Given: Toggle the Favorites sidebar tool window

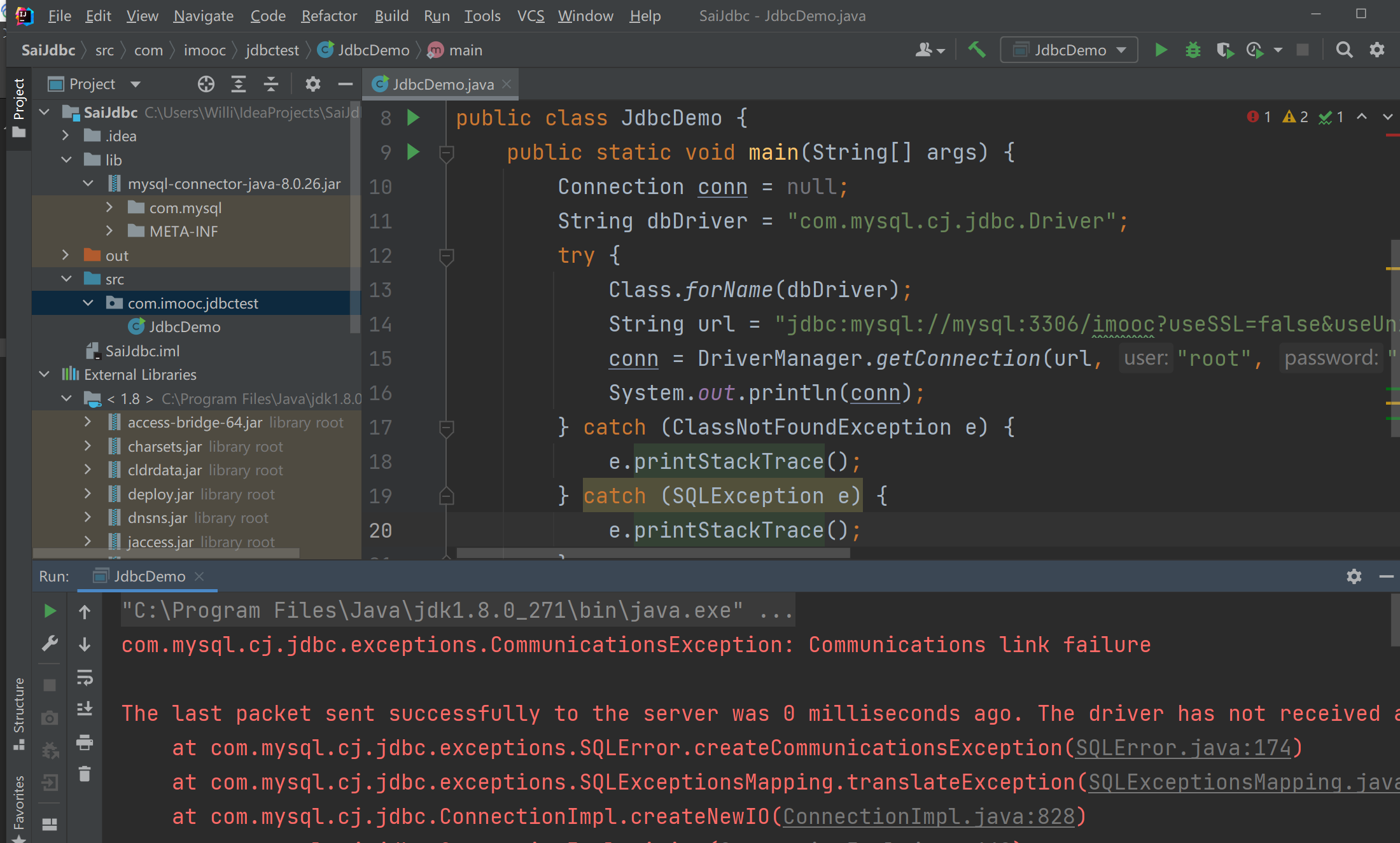Looking at the screenshot, I should (x=18, y=807).
